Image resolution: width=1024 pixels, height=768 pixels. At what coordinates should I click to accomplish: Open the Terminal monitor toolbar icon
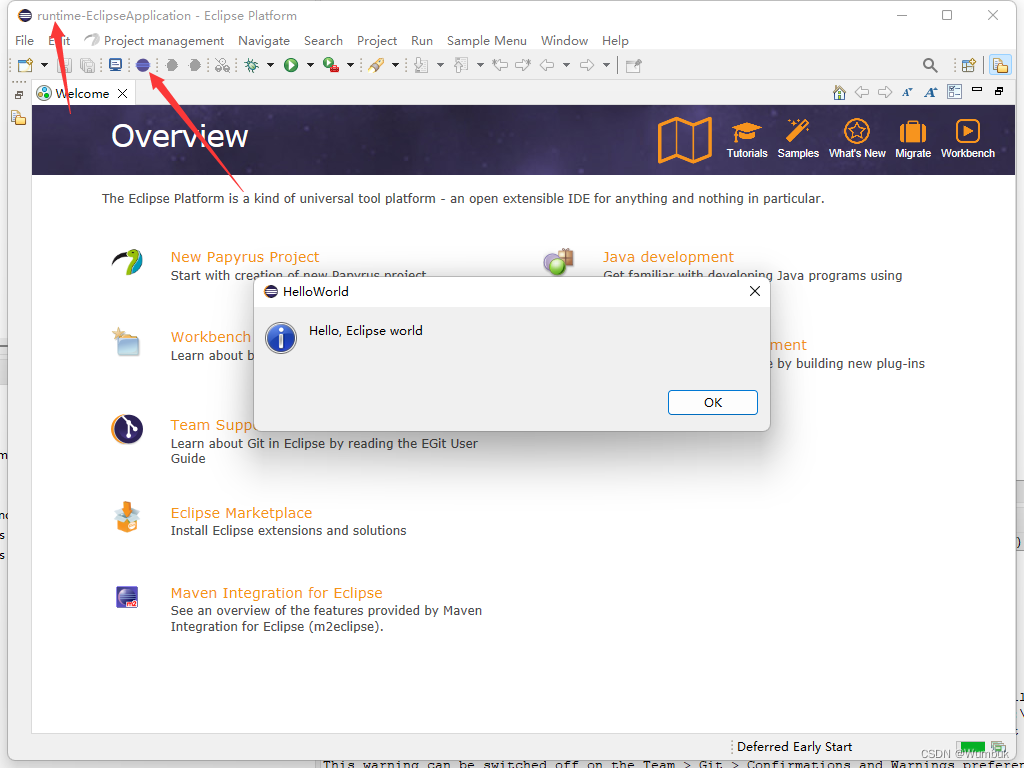pyautogui.click(x=116, y=65)
